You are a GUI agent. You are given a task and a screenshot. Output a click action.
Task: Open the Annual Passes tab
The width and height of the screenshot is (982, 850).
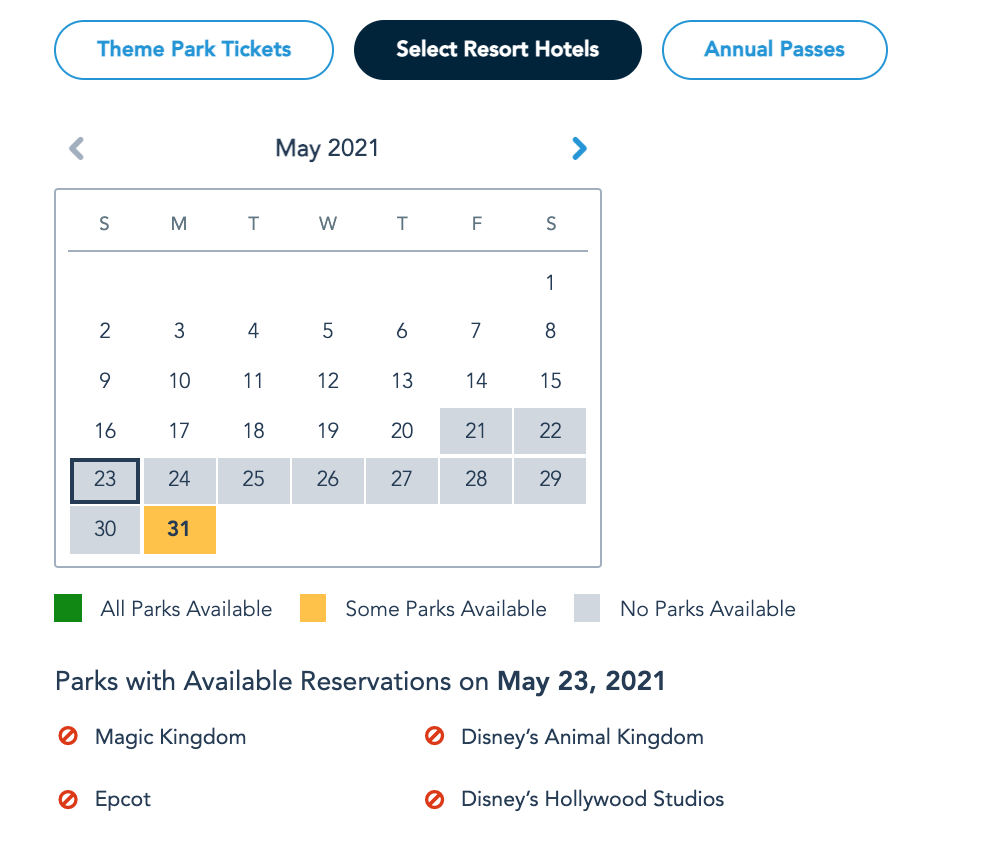[774, 49]
